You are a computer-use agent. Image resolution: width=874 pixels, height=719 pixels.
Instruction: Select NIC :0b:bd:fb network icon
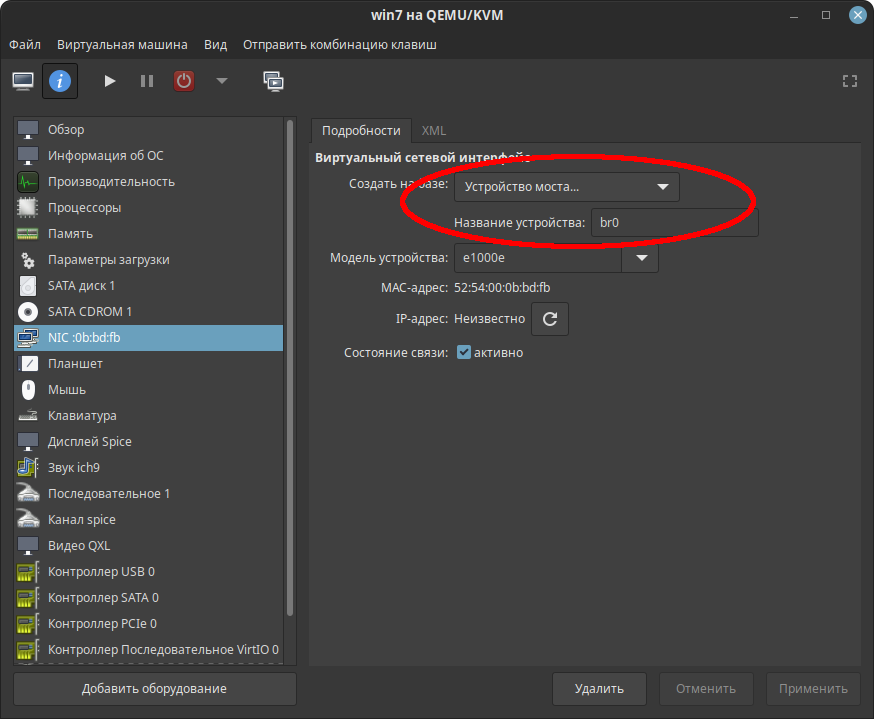click(x=28, y=338)
